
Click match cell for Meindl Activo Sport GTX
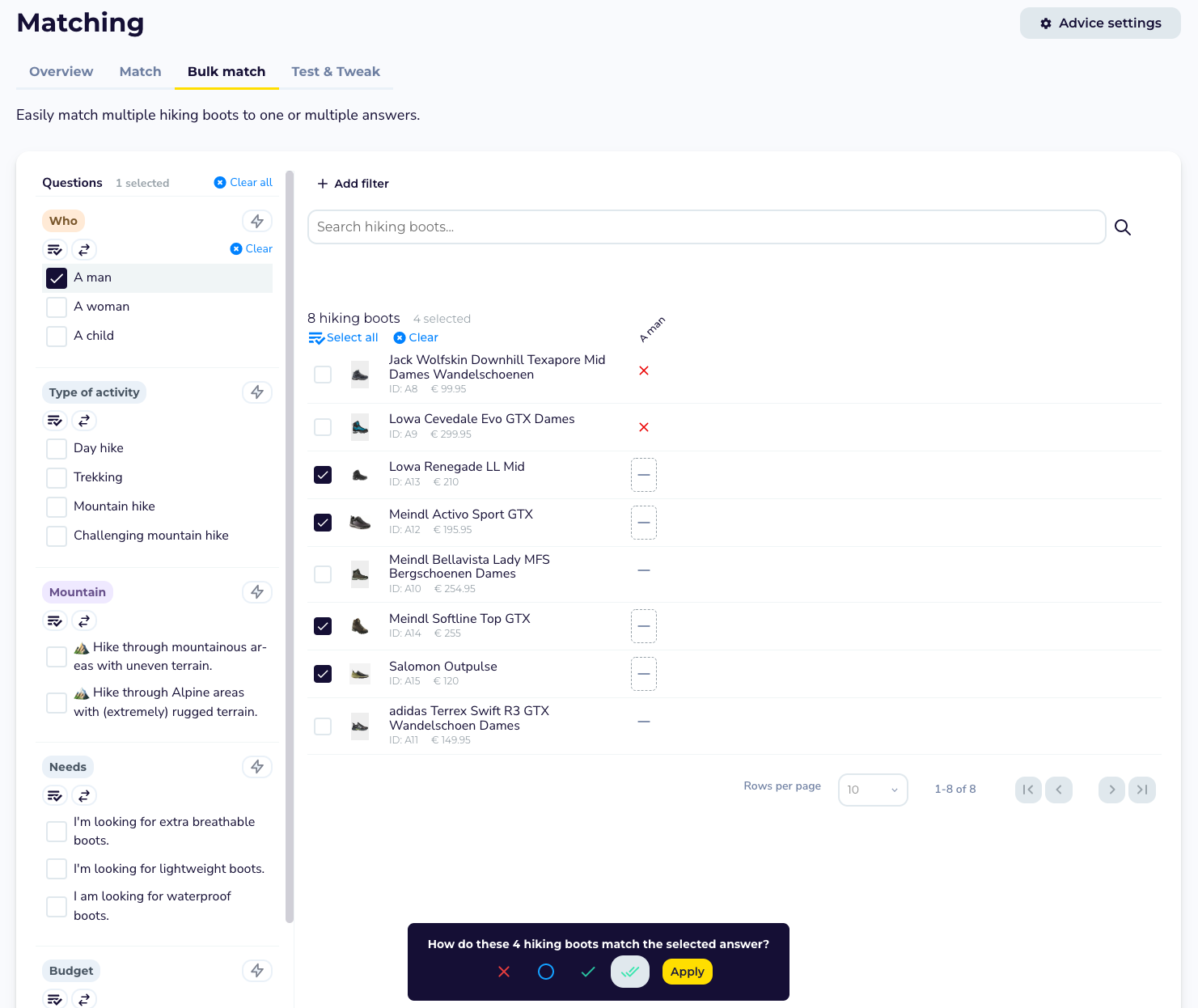(x=644, y=523)
